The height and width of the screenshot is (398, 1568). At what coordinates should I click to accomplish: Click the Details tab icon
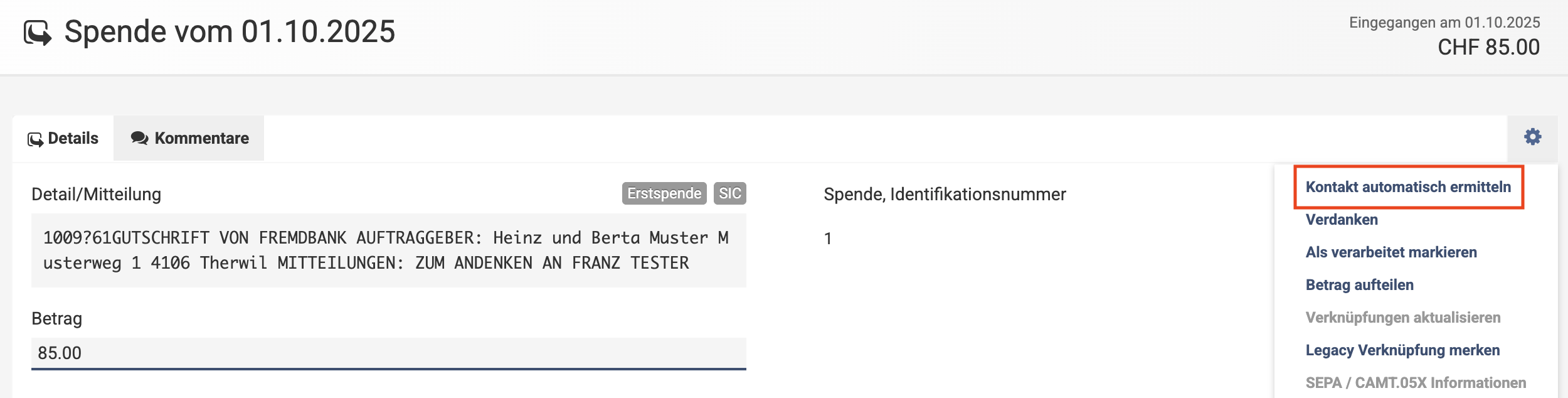(x=35, y=139)
